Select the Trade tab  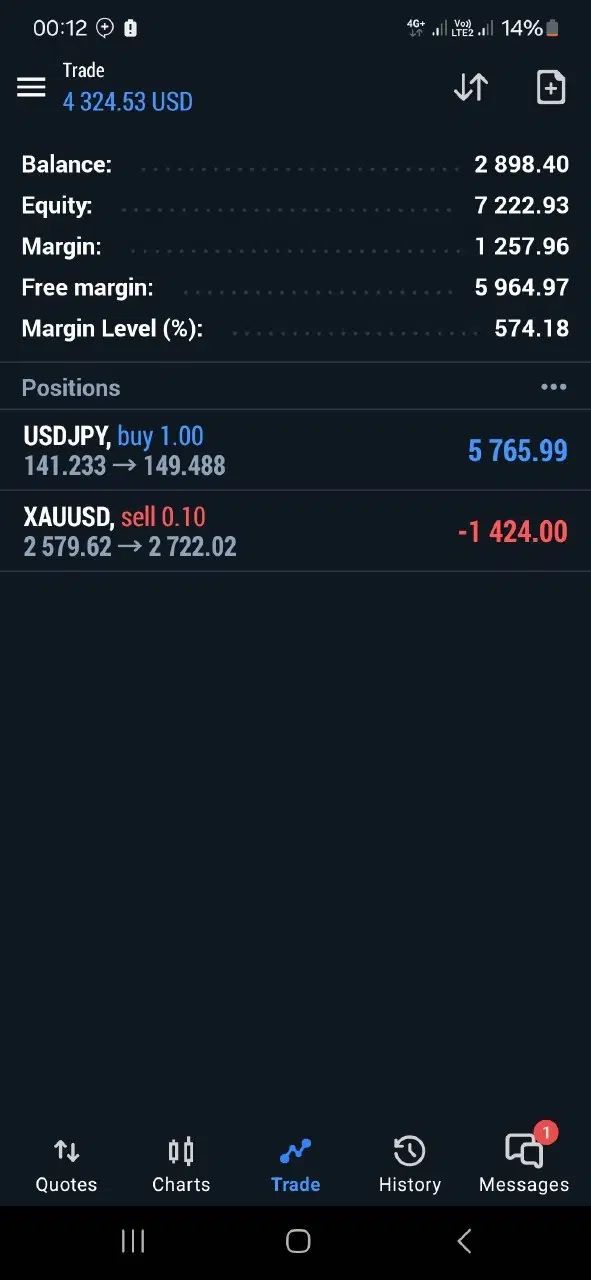pyautogui.click(x=295, y=1166)
